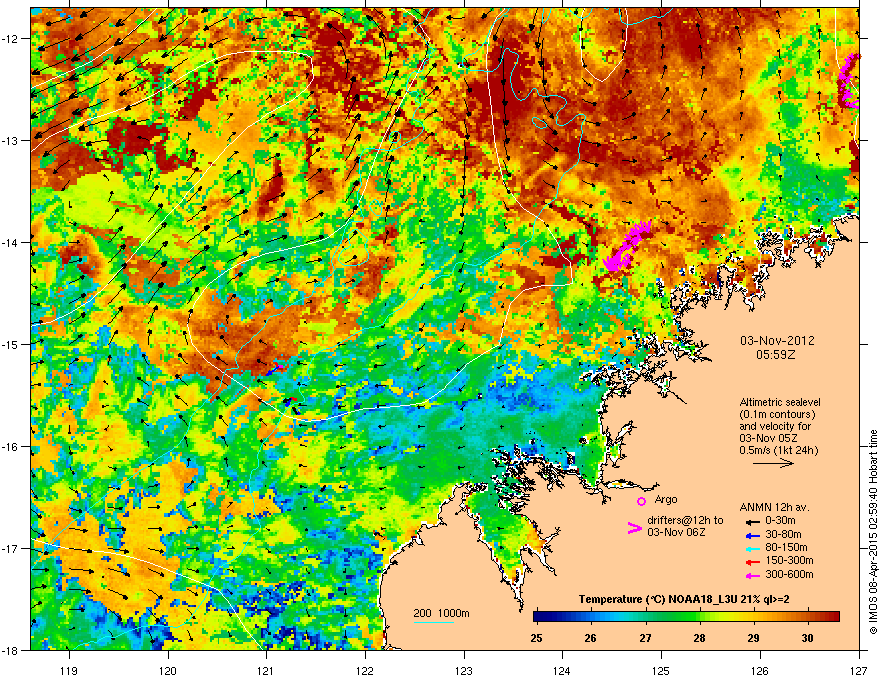This screenshot has width=880, height=680.
Task: Click the latitude axis label -15
Action: pos(10,344)
